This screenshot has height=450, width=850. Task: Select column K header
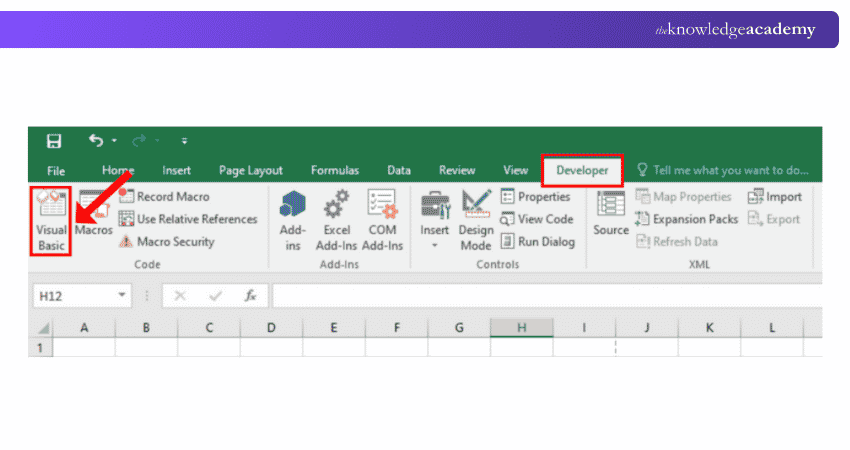pos(710,327)
